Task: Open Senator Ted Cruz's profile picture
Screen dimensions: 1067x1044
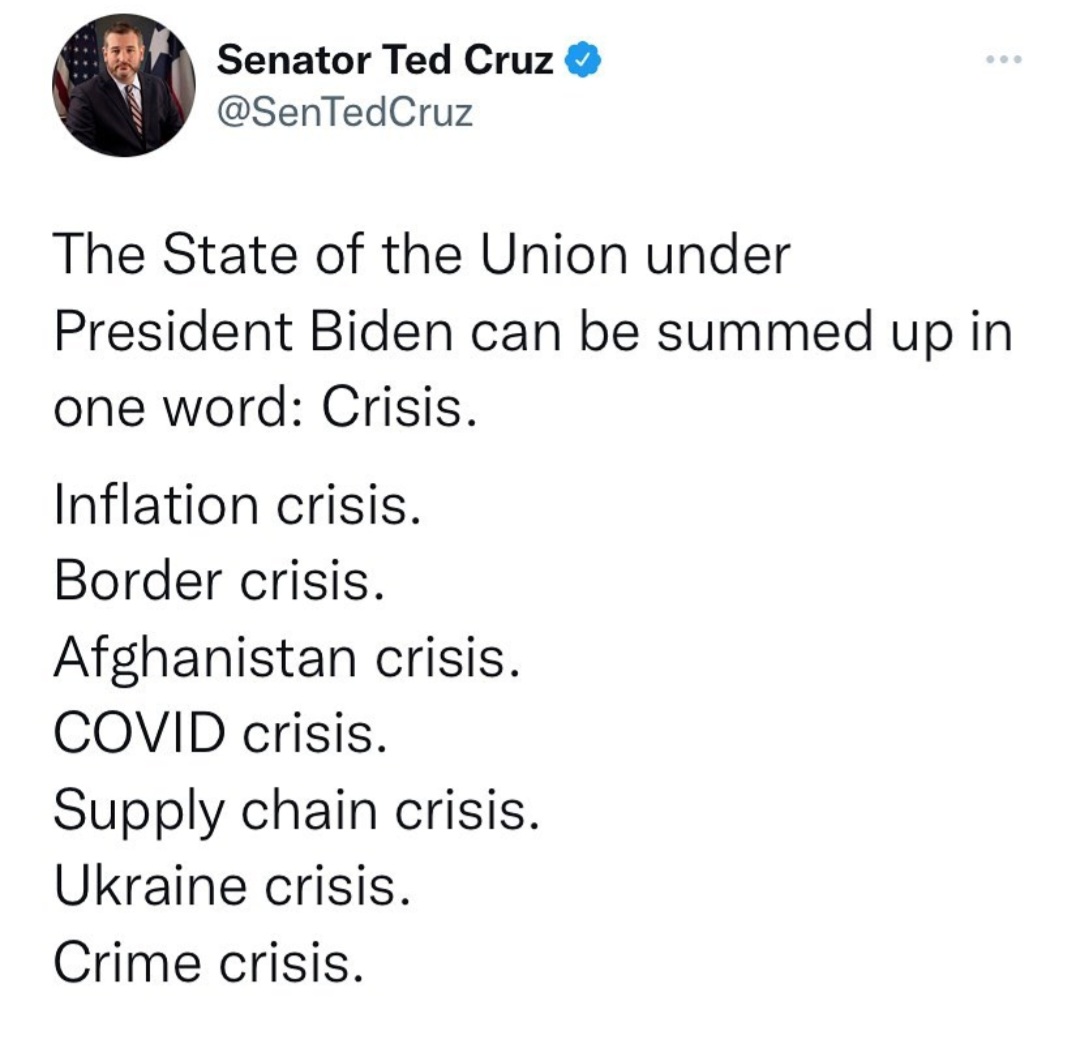Action: [124, 85]
